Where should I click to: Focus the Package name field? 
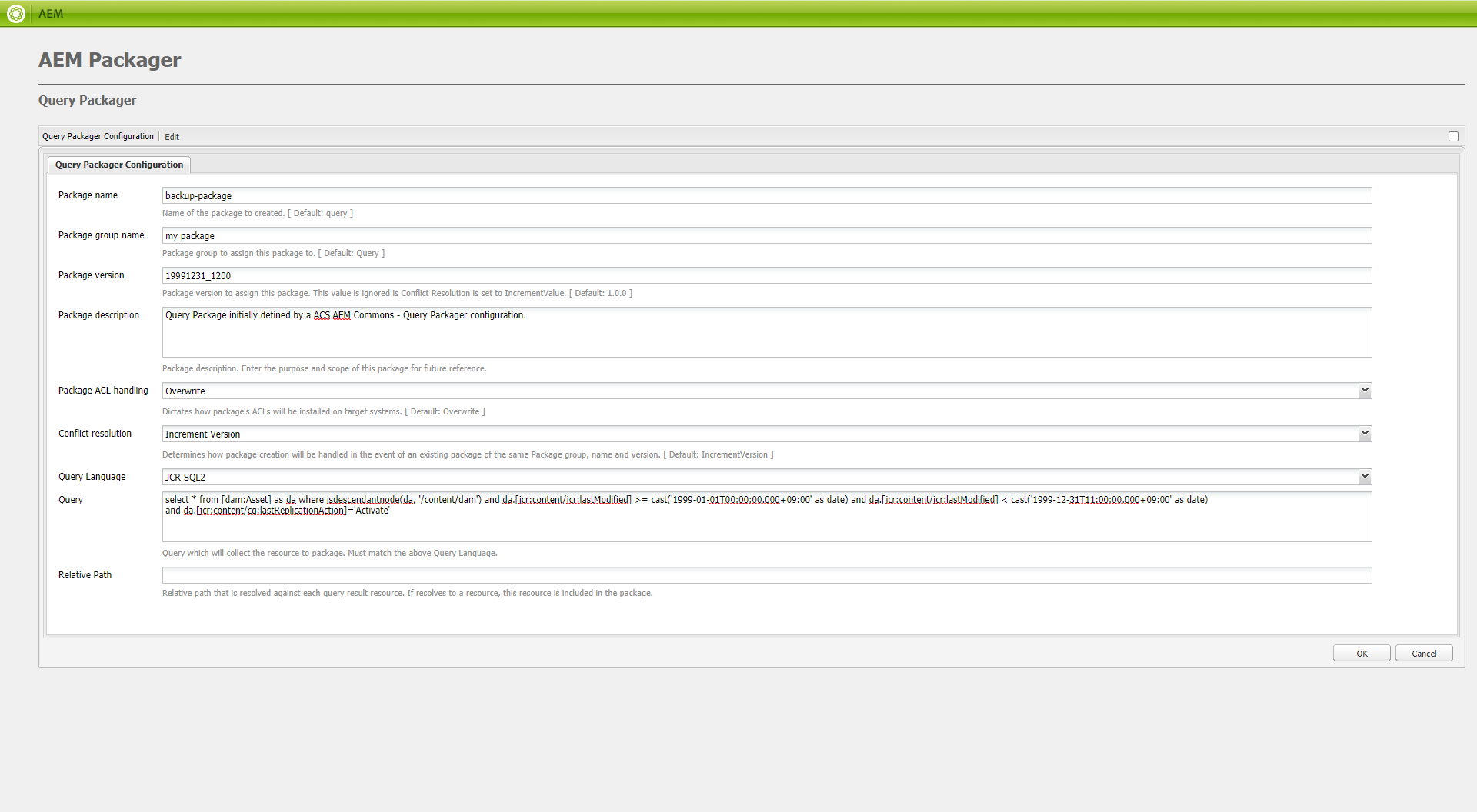coord(767,195)
